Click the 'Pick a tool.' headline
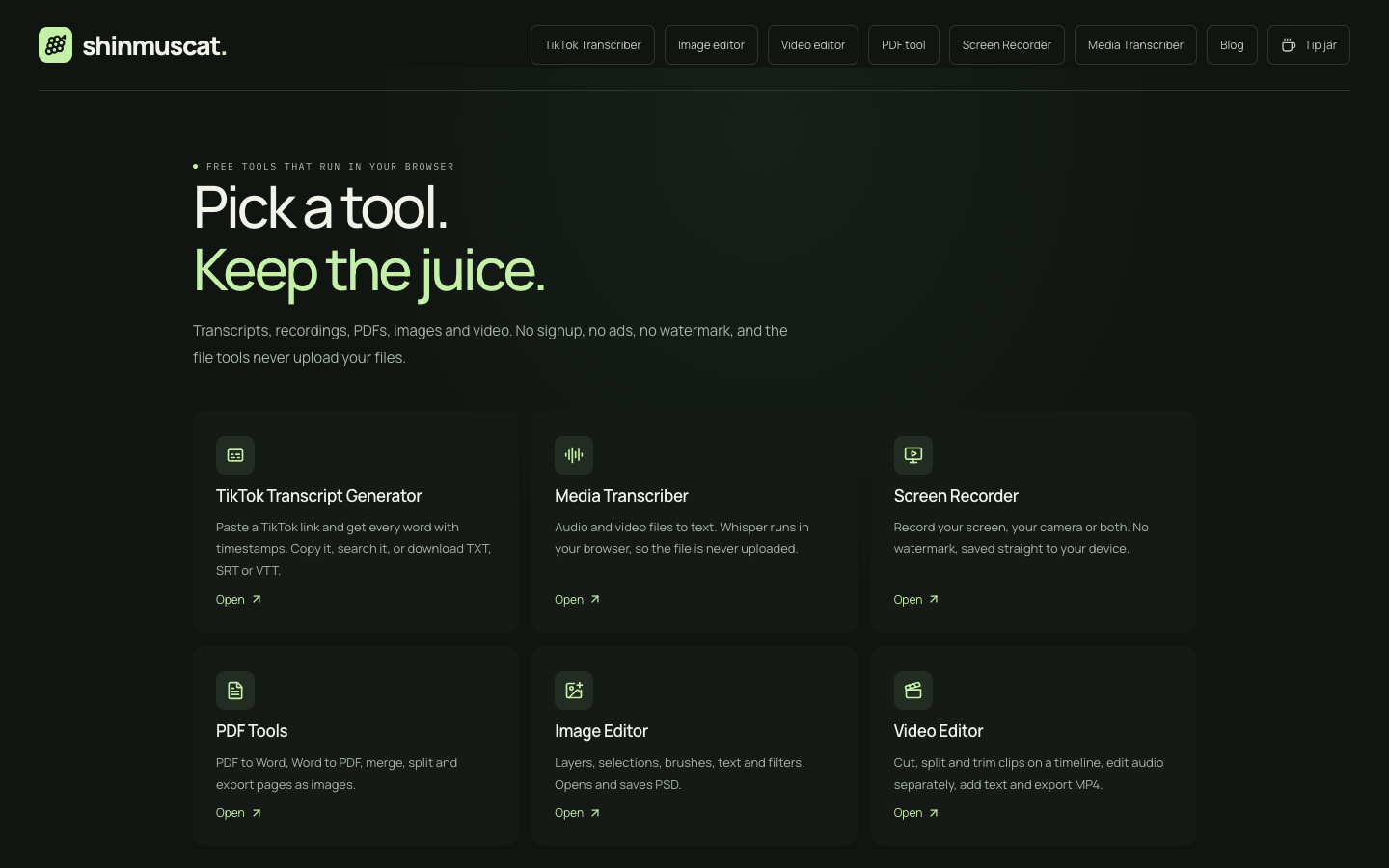The height and width of the screenshot is (868, 1389). click(x=320, y=207)
